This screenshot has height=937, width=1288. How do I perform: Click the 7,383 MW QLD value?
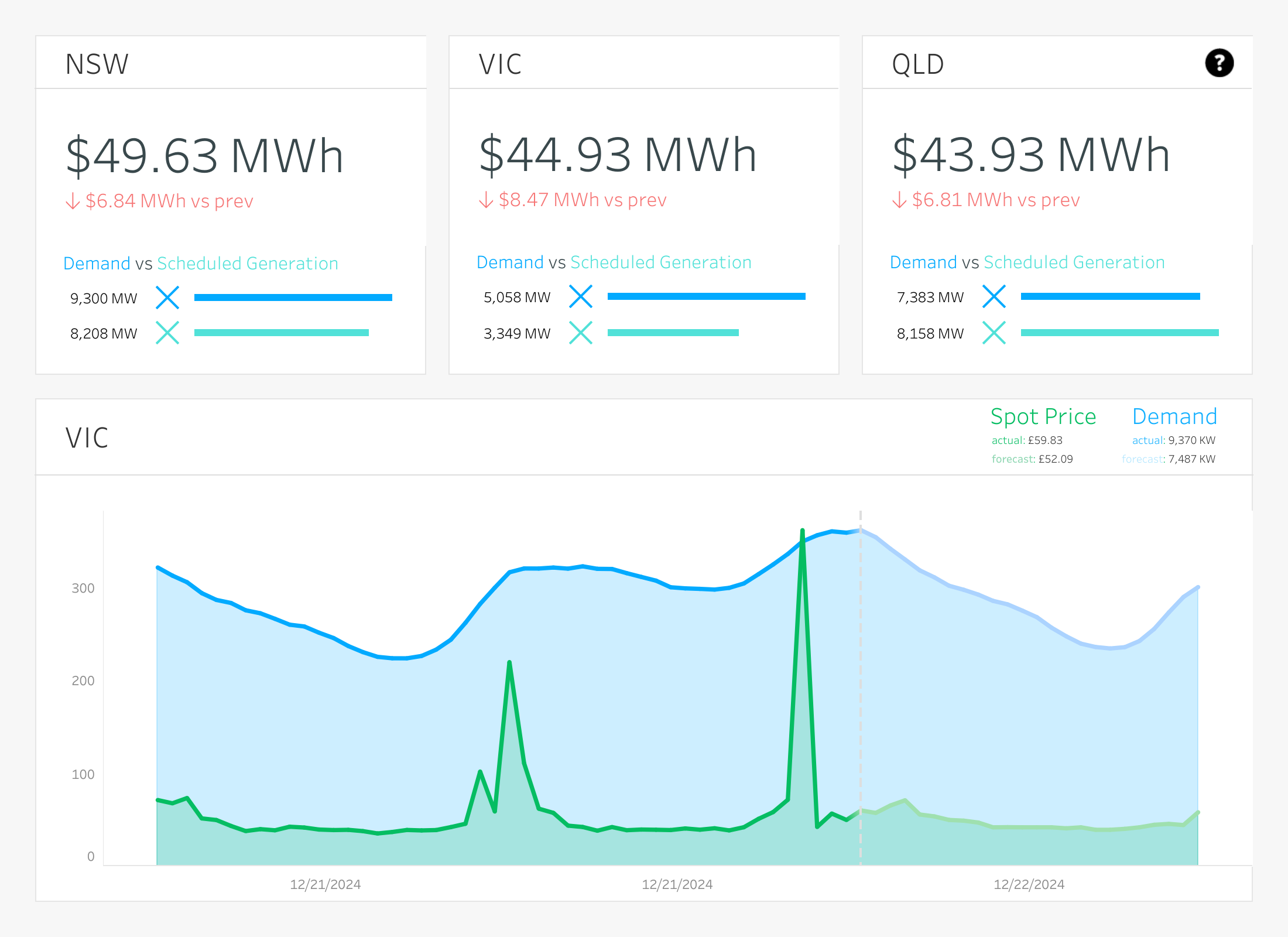930,297
